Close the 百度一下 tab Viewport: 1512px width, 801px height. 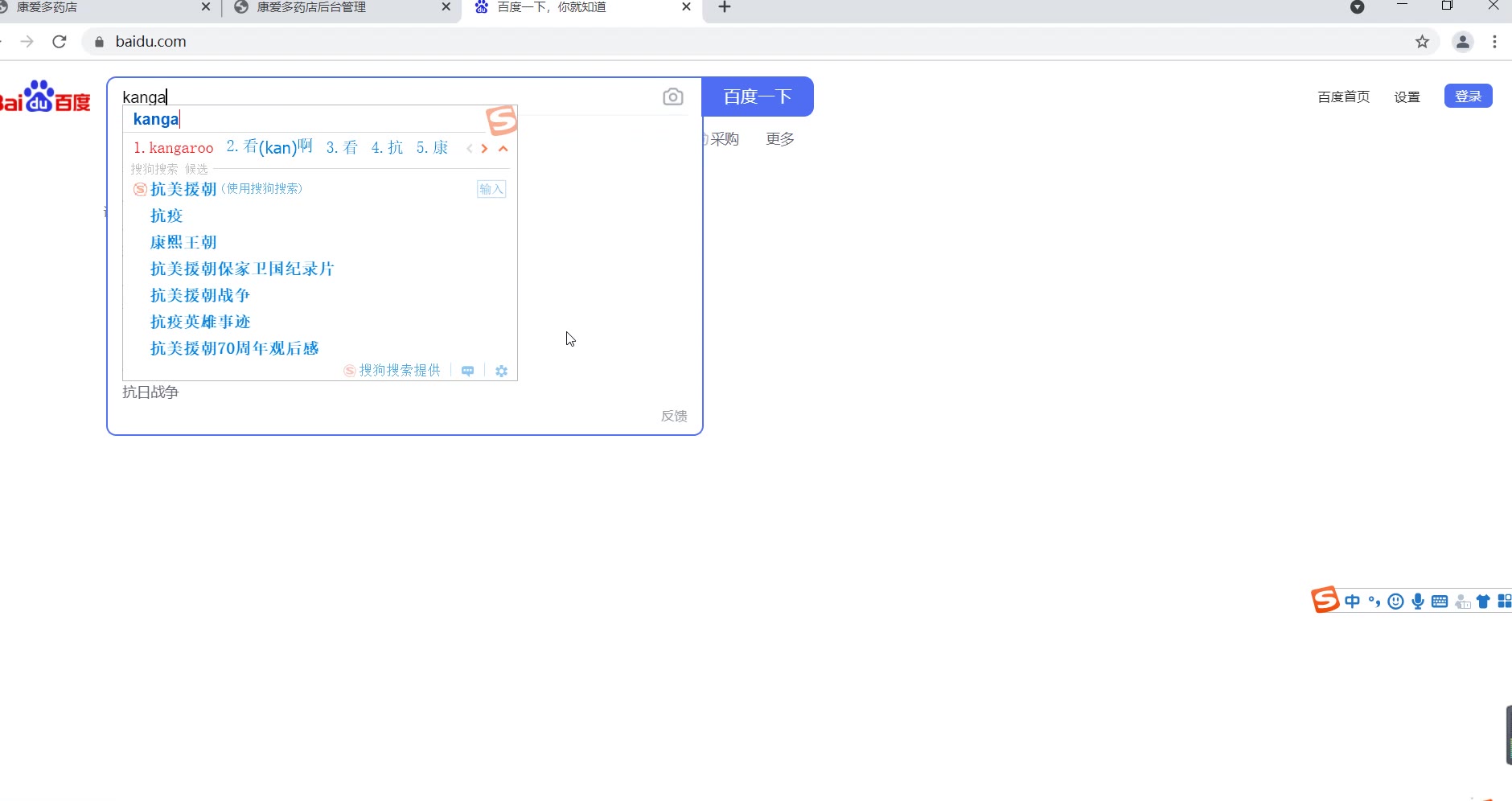[x=686, y=7]
